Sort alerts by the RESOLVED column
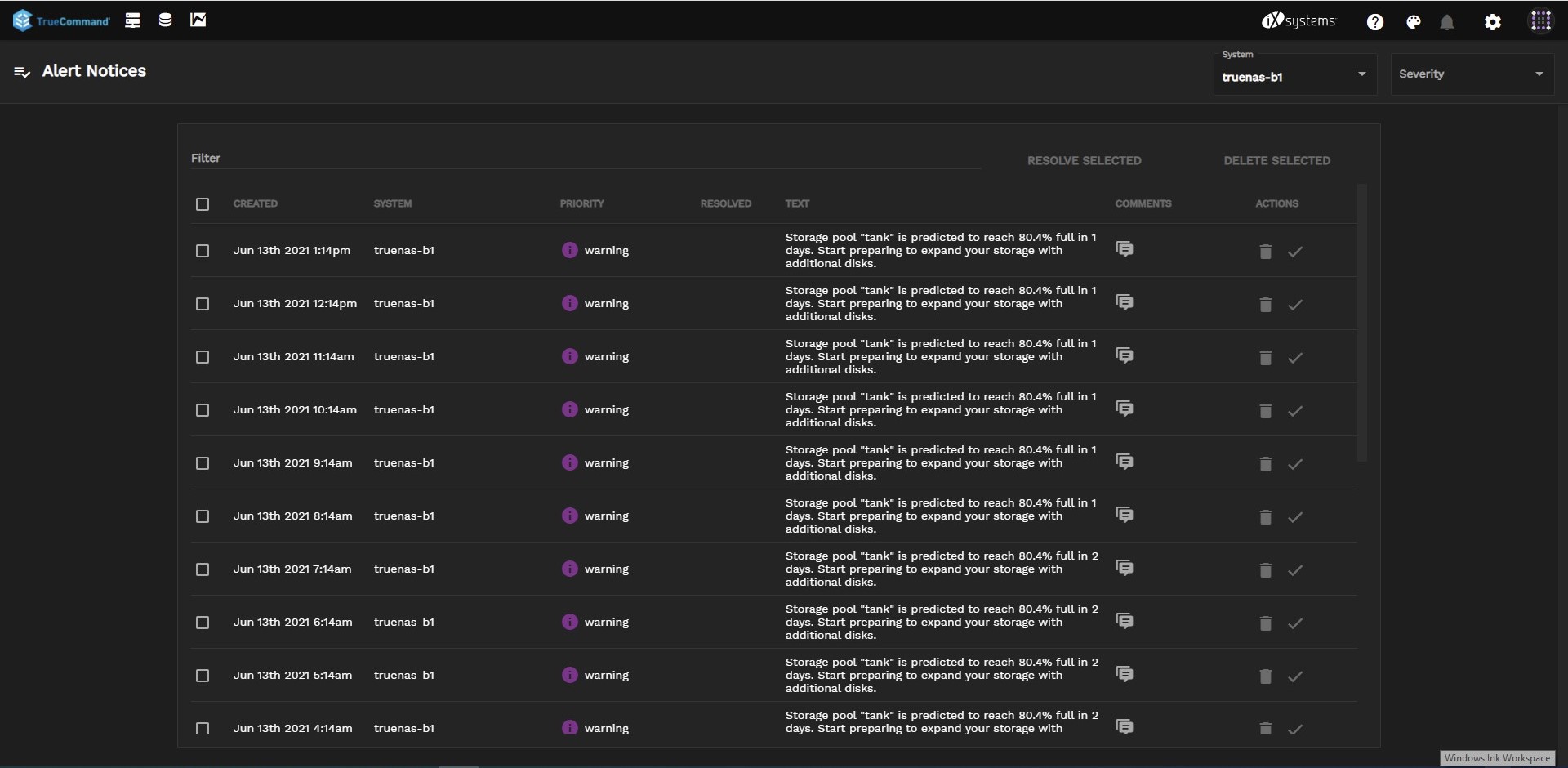The height and width of the screenshot is (768, 1568). 726,203
